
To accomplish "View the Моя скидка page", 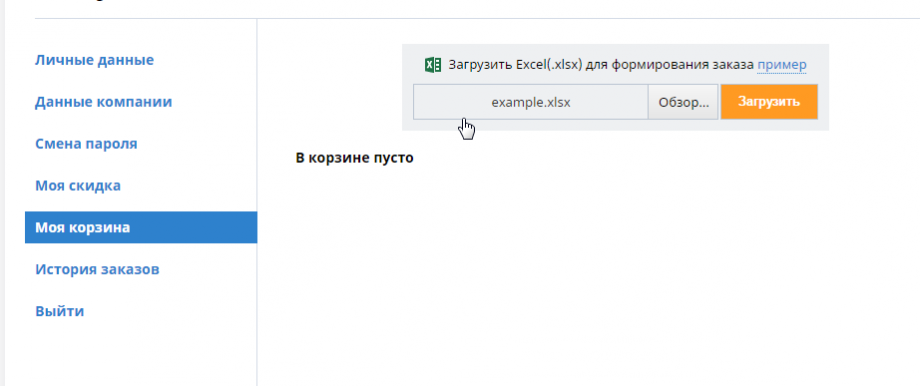I will pyautogui.click(x=78, y=186).
